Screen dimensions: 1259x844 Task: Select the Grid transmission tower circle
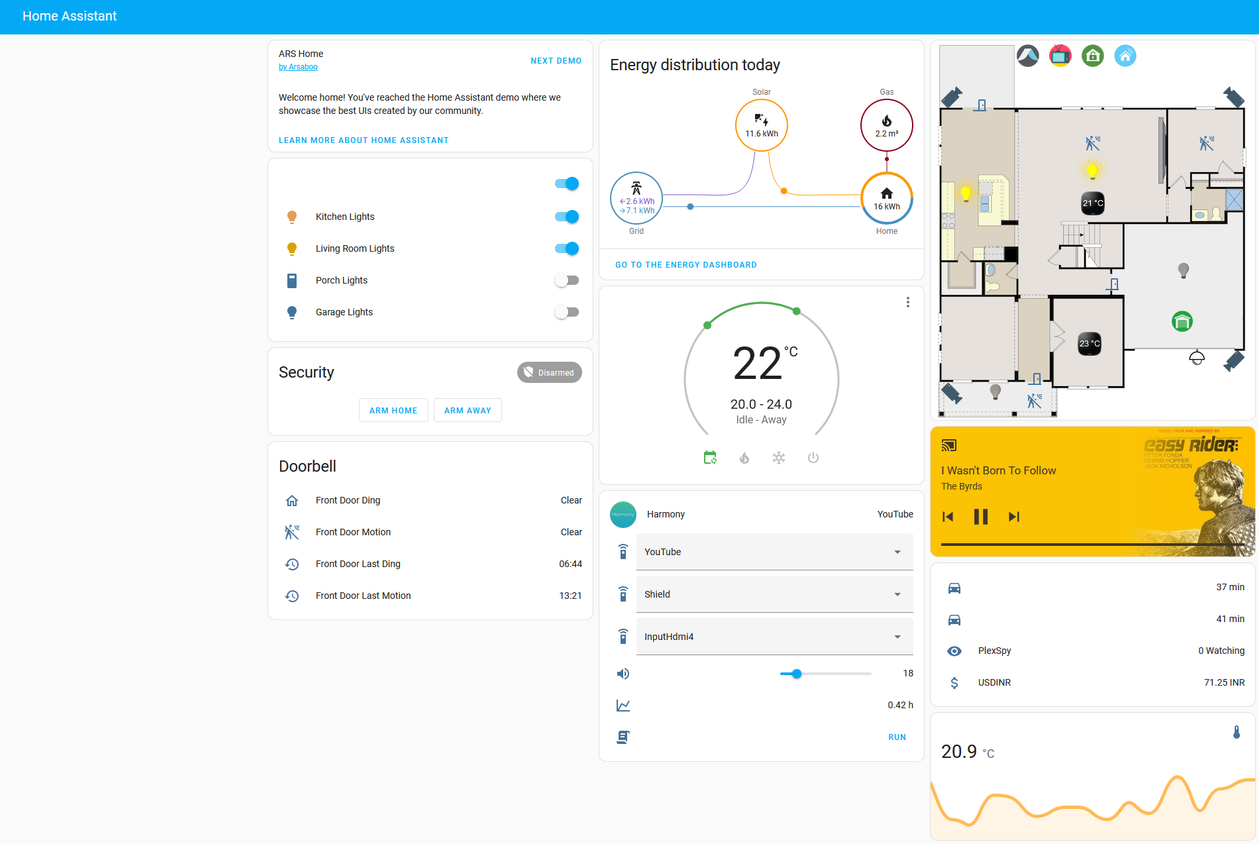click(x=636, y=198)
